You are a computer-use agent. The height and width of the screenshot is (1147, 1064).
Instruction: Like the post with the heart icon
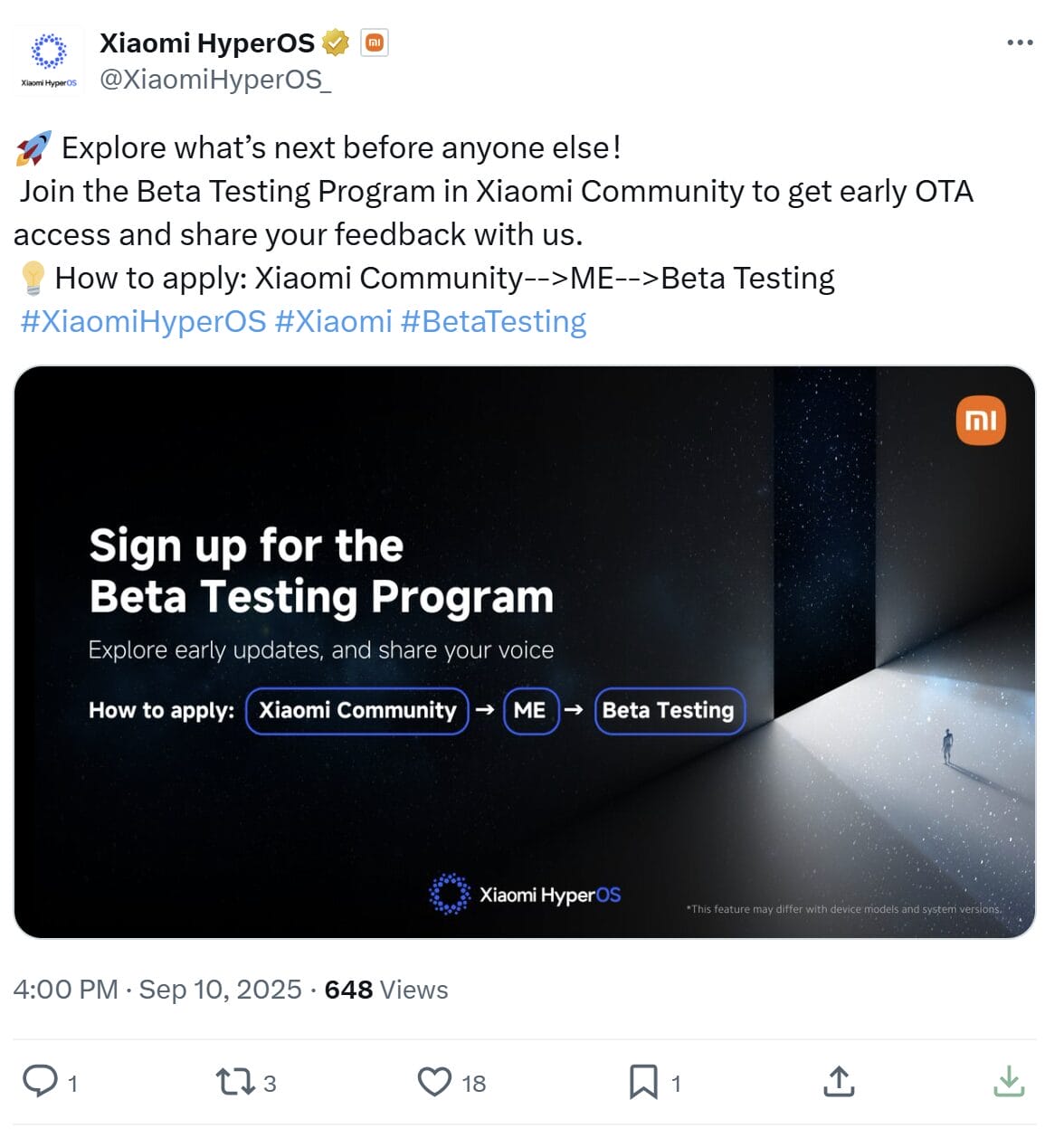(434, 1081)
